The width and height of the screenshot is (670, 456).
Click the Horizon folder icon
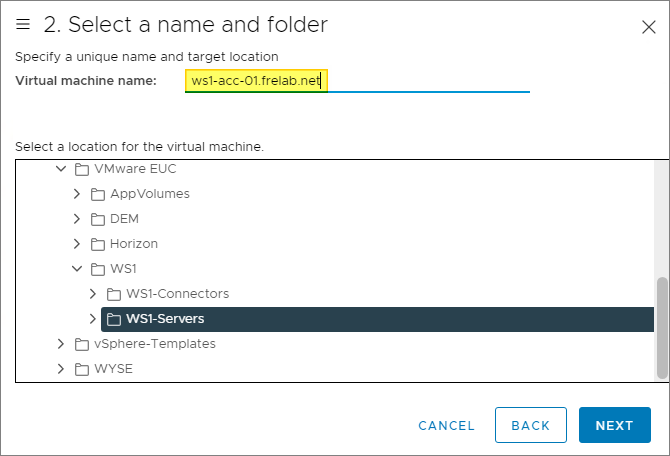coord(98,244)
